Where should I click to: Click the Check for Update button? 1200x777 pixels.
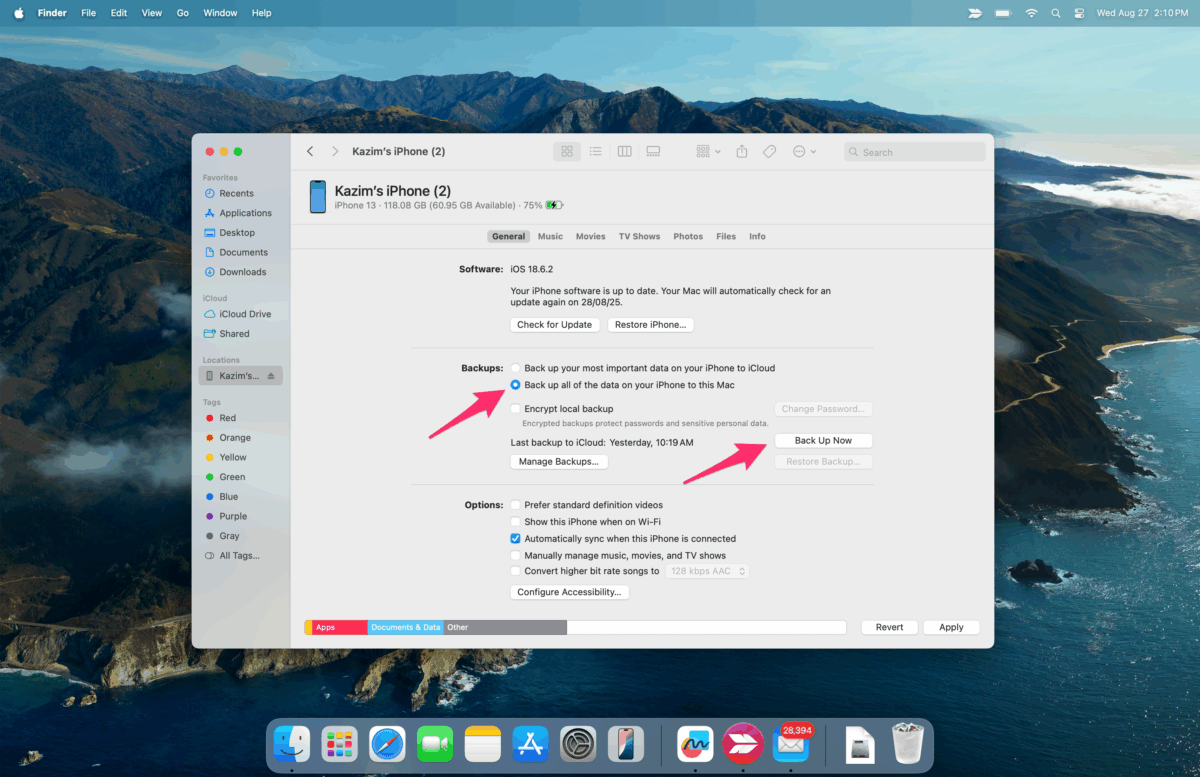[x=554, y=324]
